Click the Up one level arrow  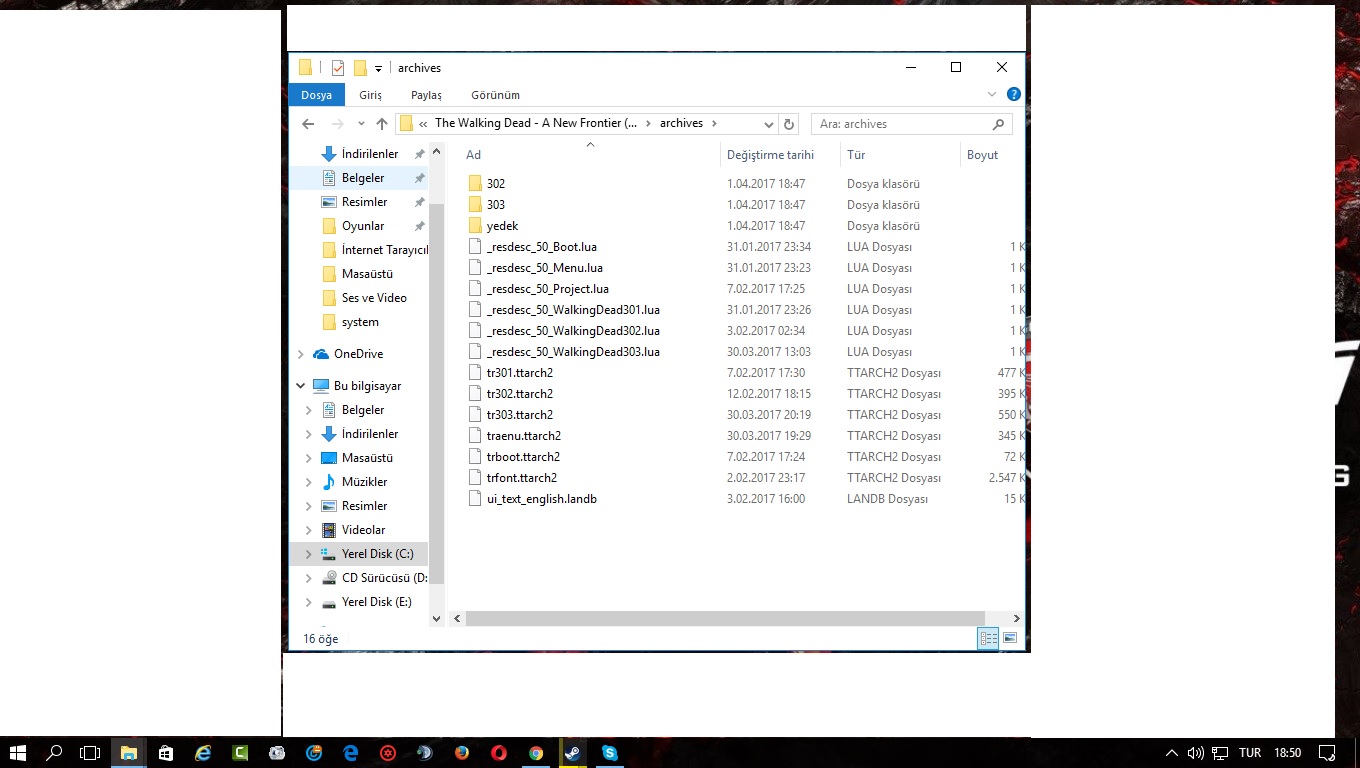[381, 124]
